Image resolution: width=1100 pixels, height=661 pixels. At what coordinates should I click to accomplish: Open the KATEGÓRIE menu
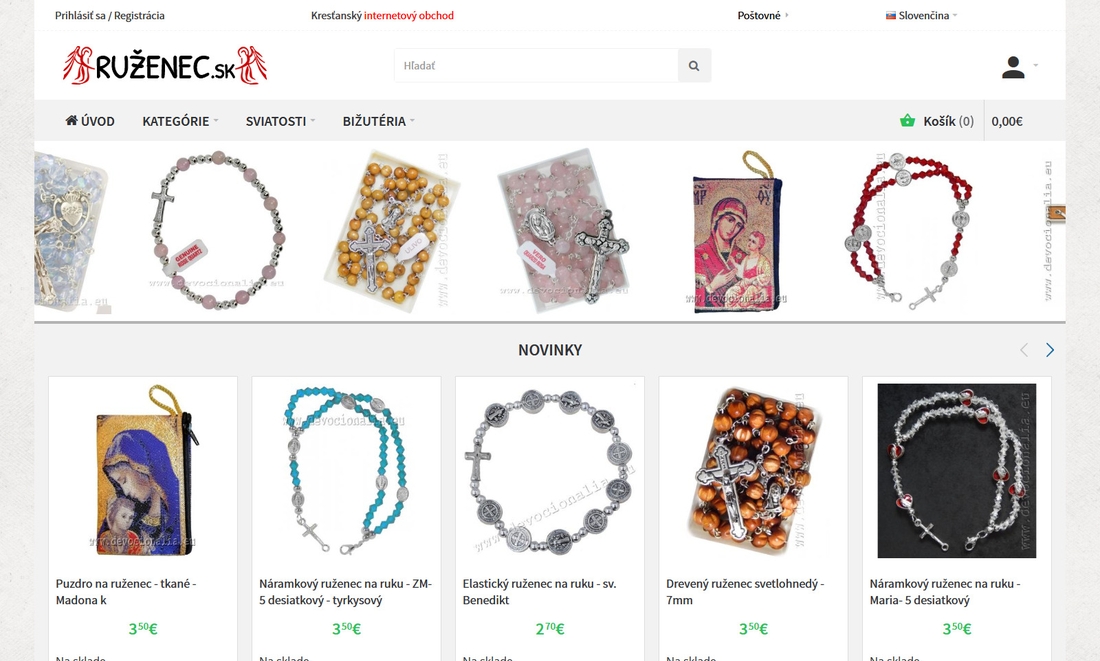pos(180,121)
